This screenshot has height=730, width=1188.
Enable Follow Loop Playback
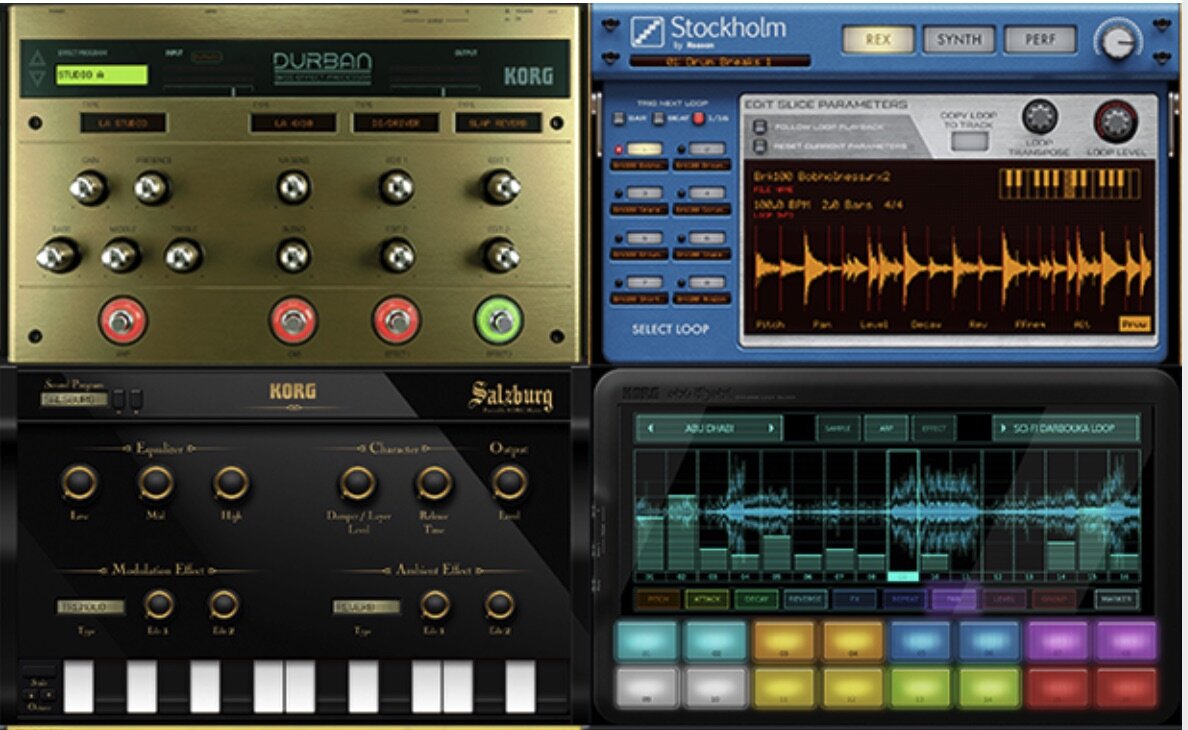click(760, 126)
